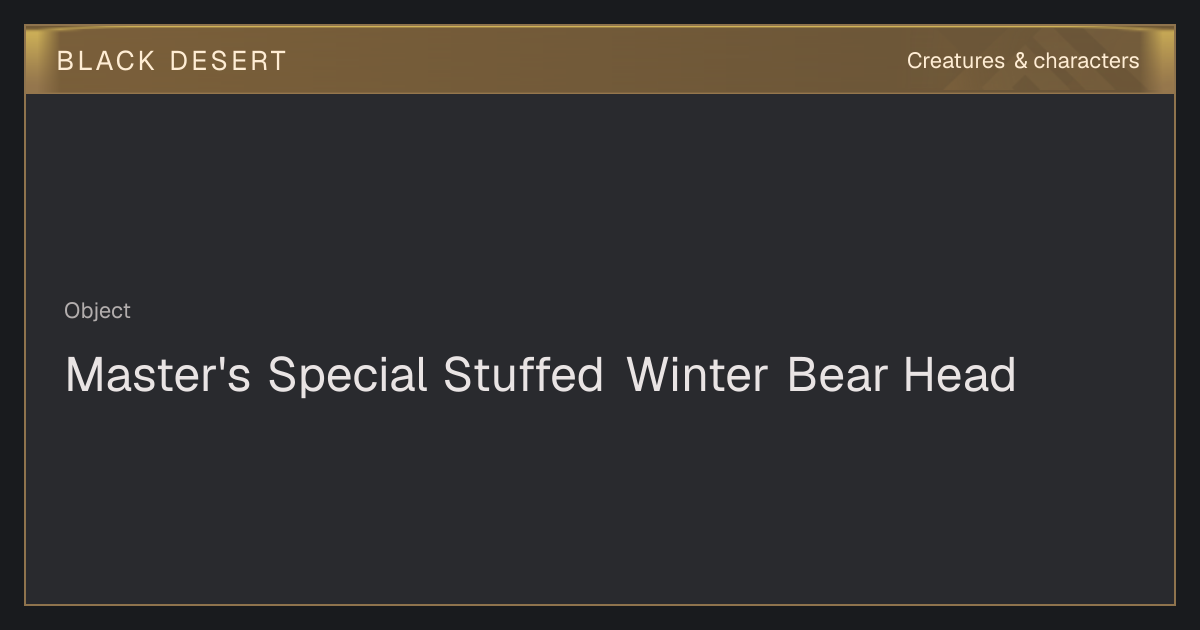The height and width of the screenshot is (630, 1200).
Task: Click the Master's Special Stuffed Winter Bear Head title
Action: tap(540, 375)
